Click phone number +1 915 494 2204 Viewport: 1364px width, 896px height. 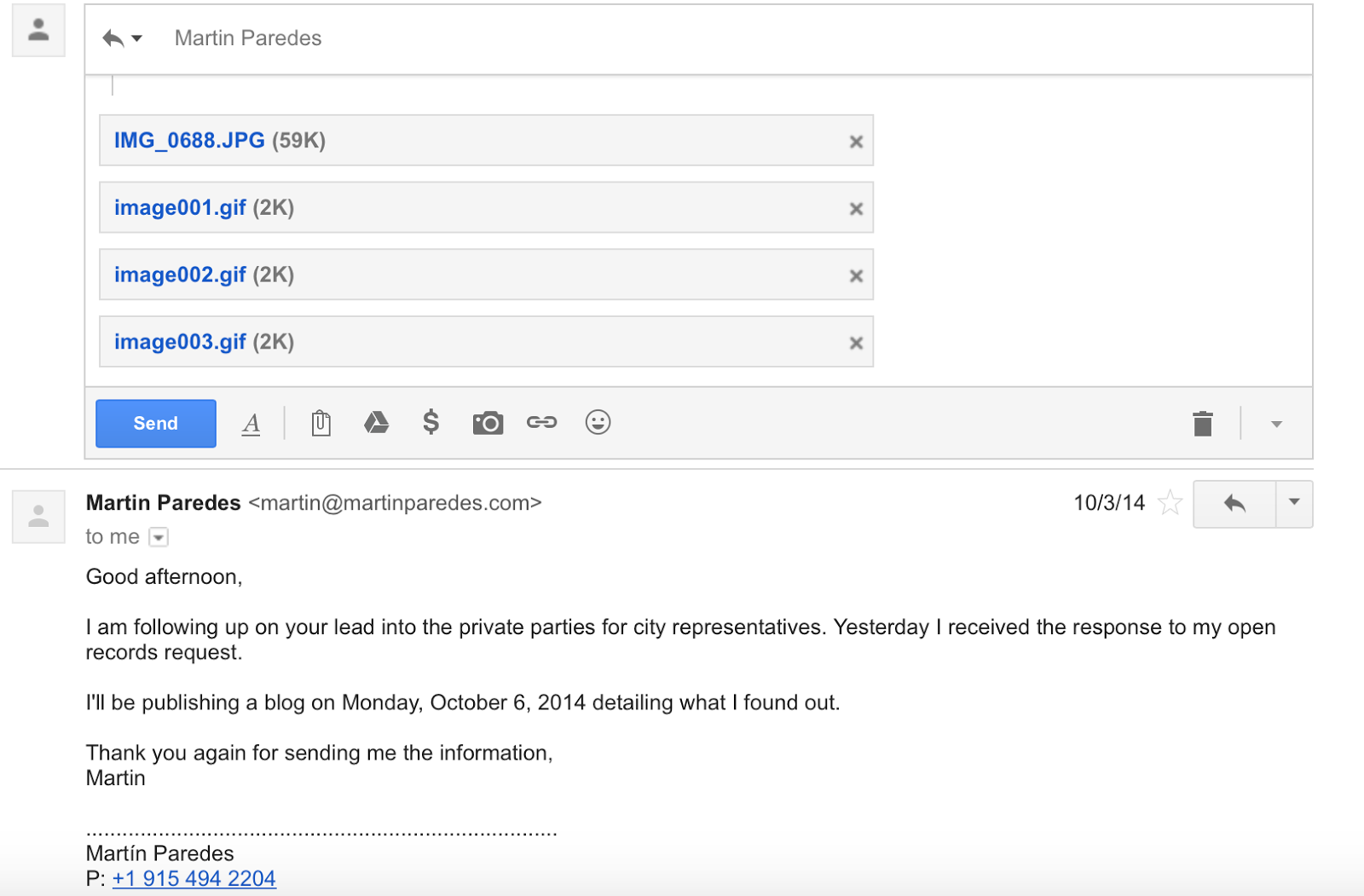coord(194,879)
